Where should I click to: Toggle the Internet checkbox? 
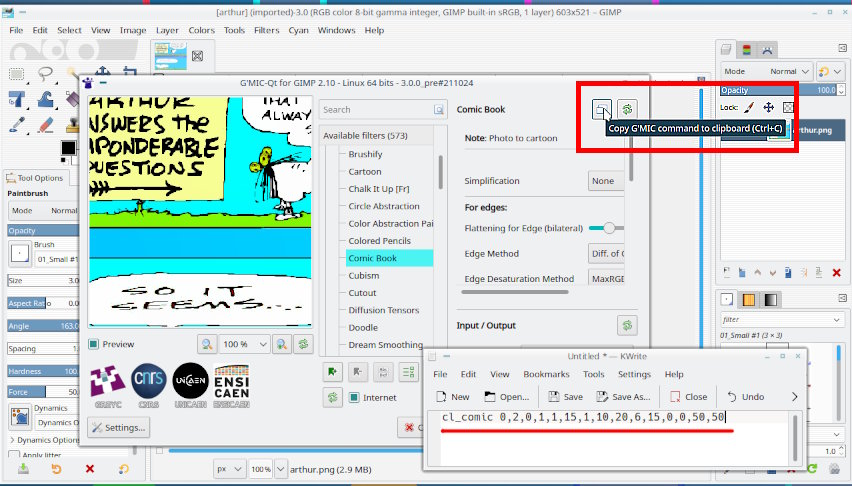point(354,397)
